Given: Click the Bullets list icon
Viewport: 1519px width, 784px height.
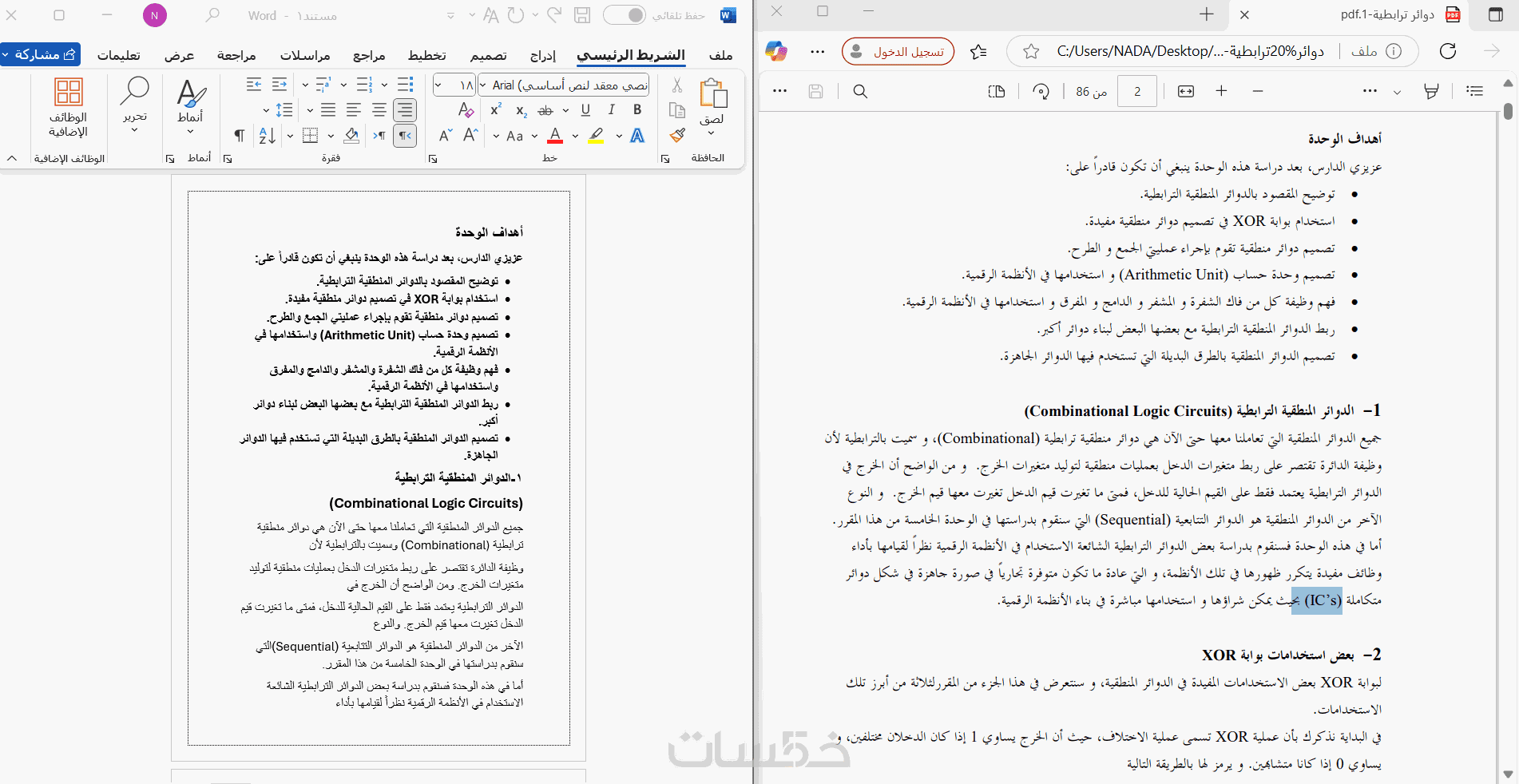Looking at the screenshot, I should point(406,85).
